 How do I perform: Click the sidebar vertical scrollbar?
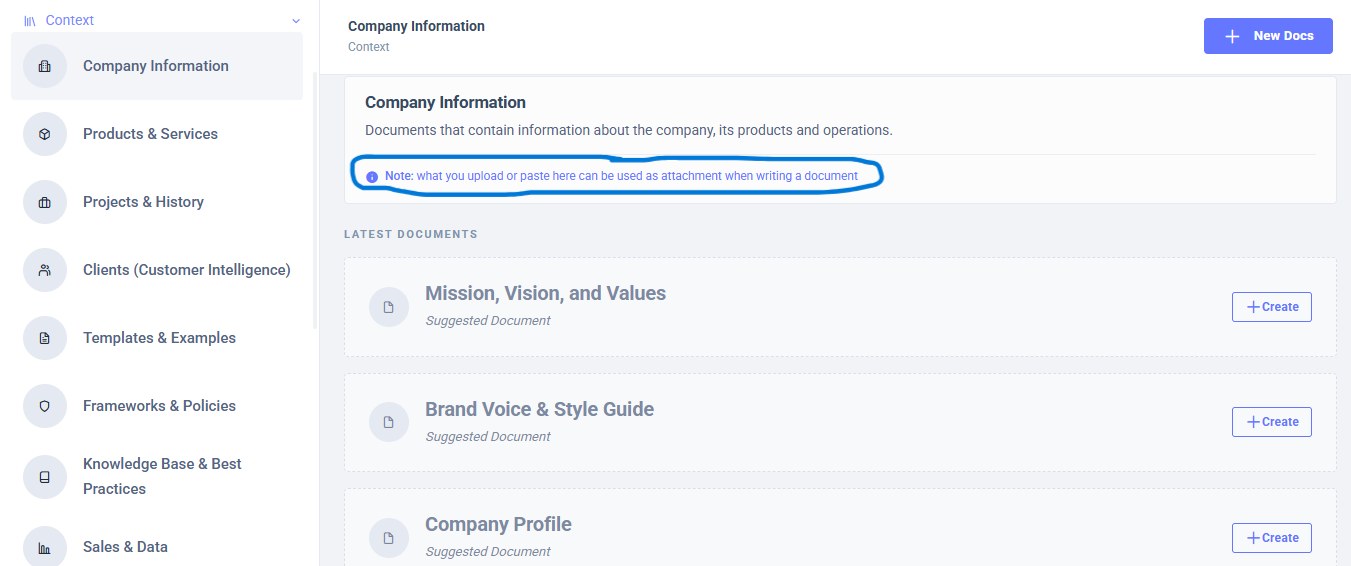[x=315, y=200]
